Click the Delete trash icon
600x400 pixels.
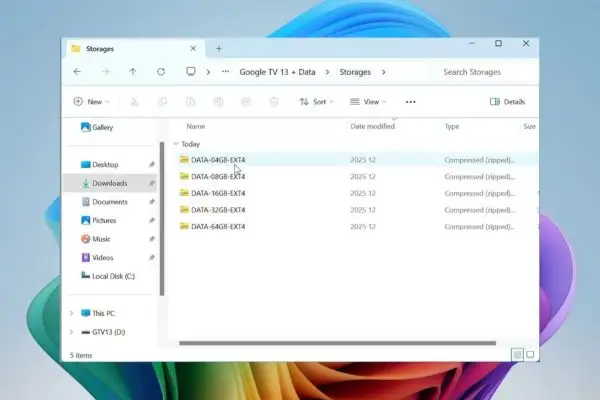pos(274,102)
